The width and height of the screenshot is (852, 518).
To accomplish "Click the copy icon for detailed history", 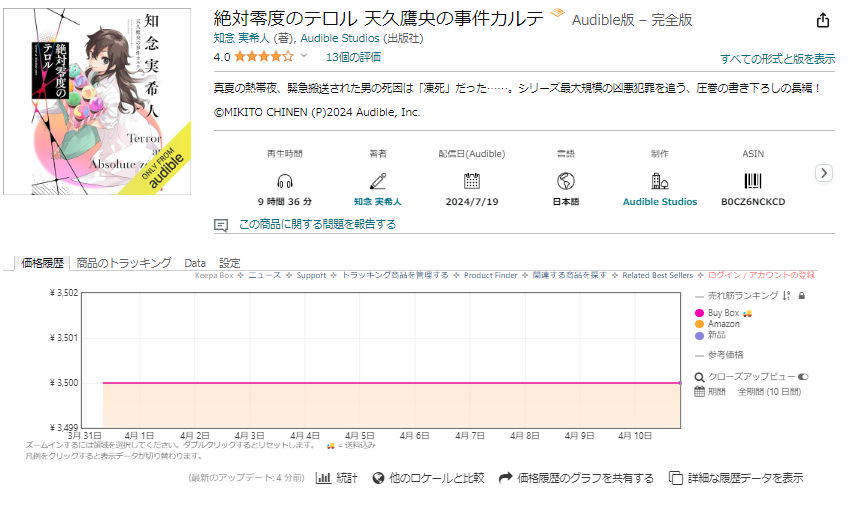I will [x=676, y=478].
